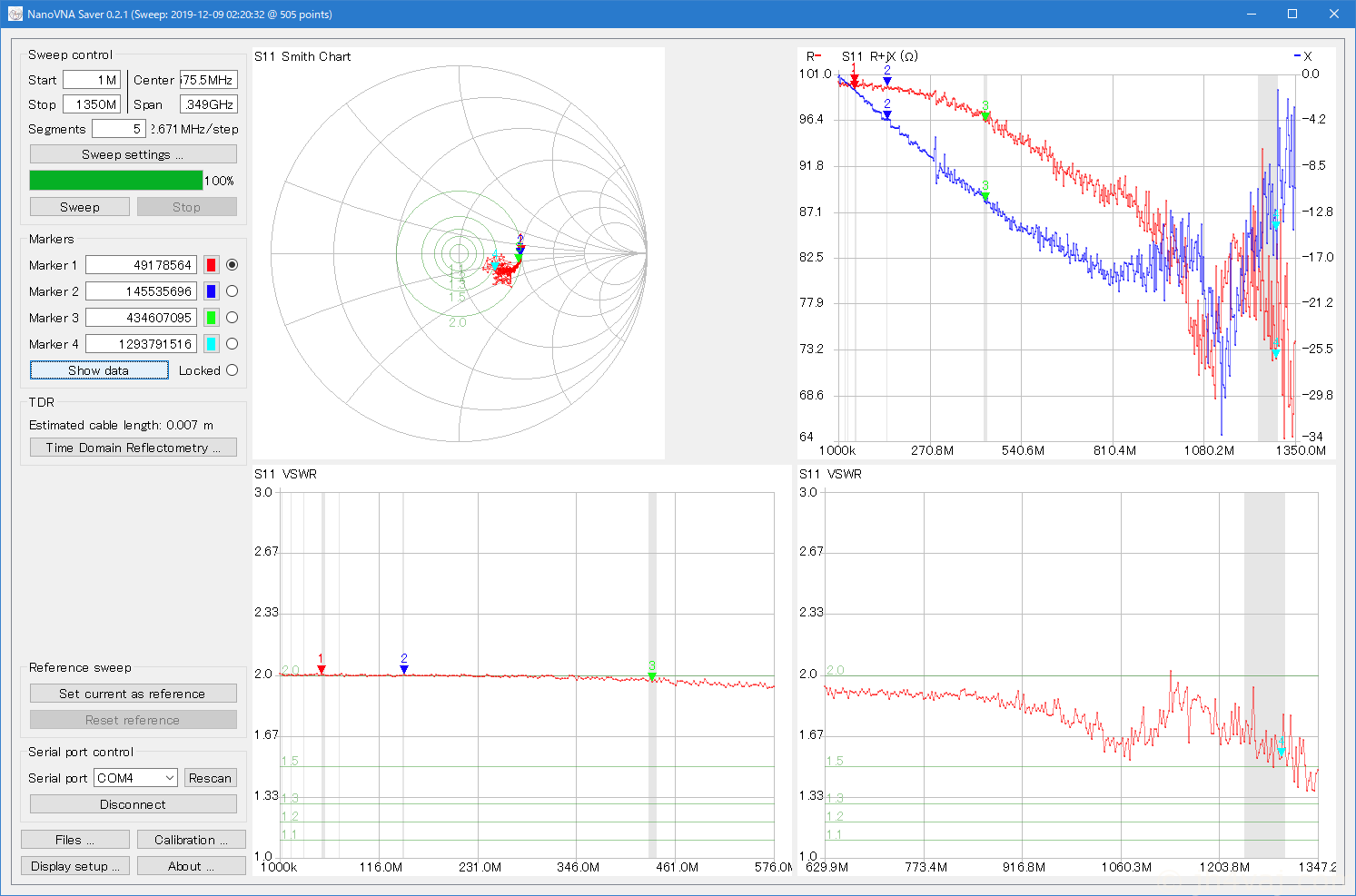Click the Marker 4 frequency field

tap(141, 344)
